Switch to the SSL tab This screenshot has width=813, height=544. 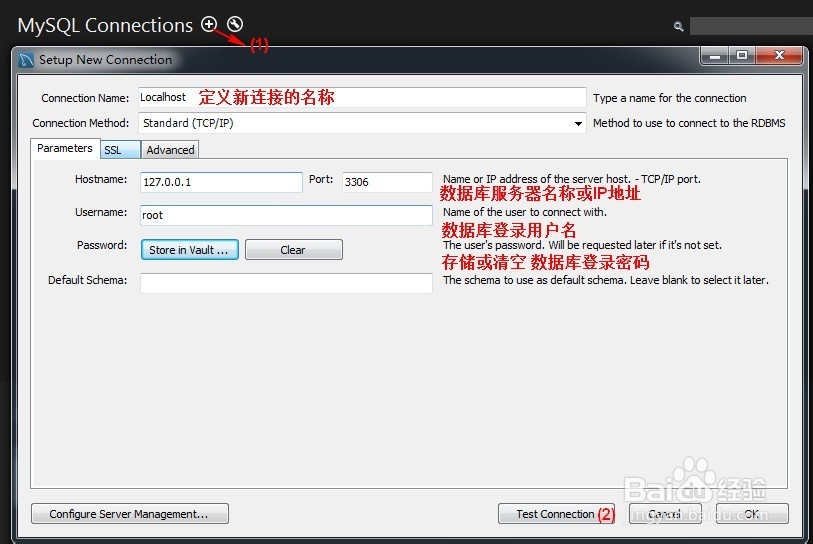120,150
